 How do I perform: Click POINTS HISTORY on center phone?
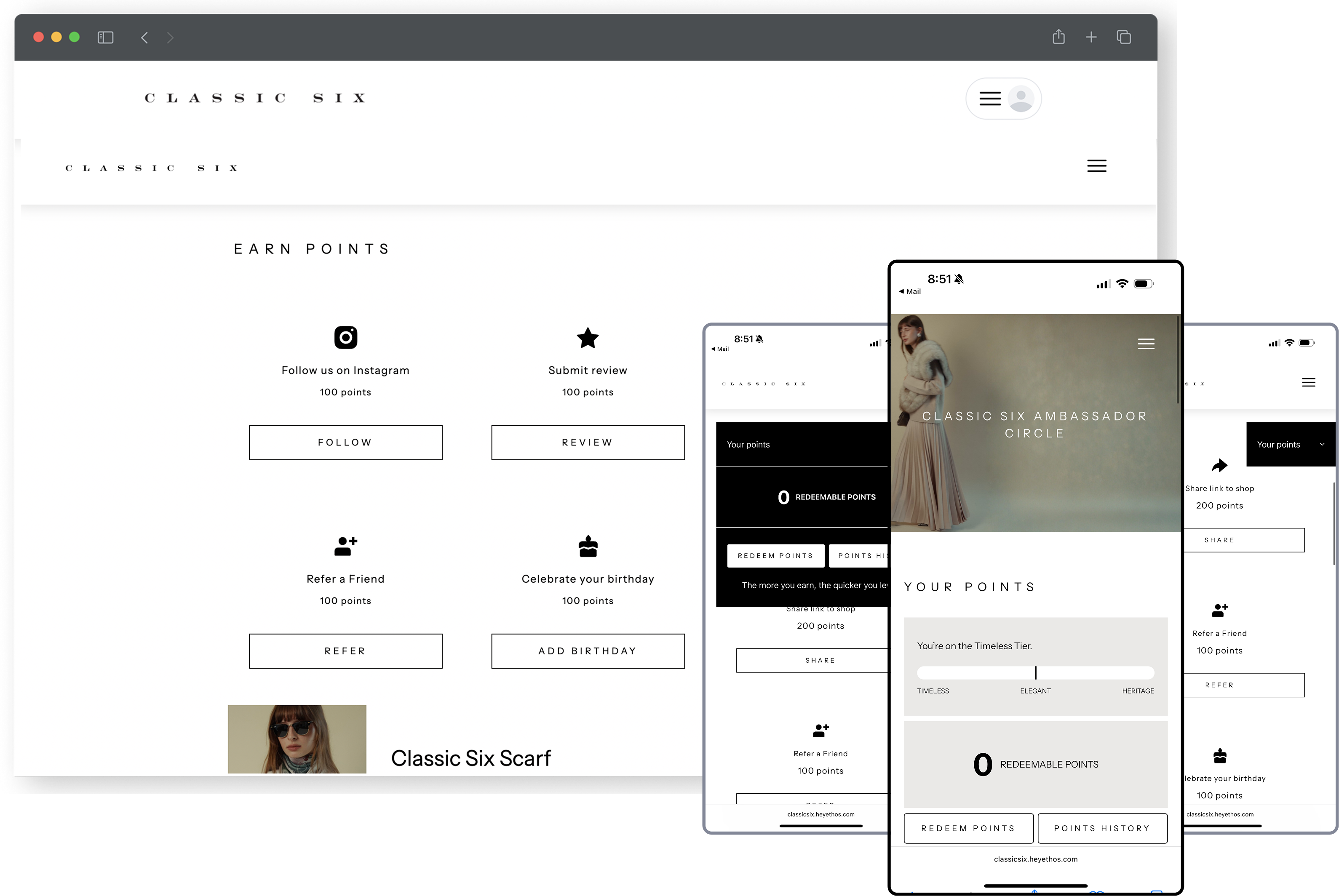pyautogui.click(x=1102, y=828)
